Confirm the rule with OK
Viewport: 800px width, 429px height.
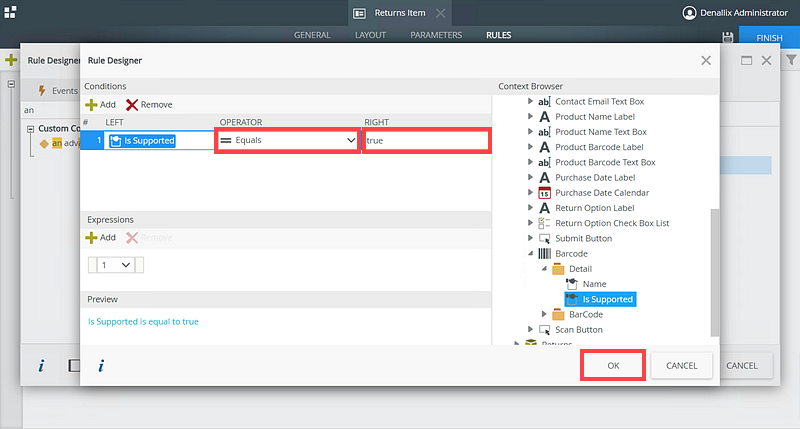pos(613,365)
